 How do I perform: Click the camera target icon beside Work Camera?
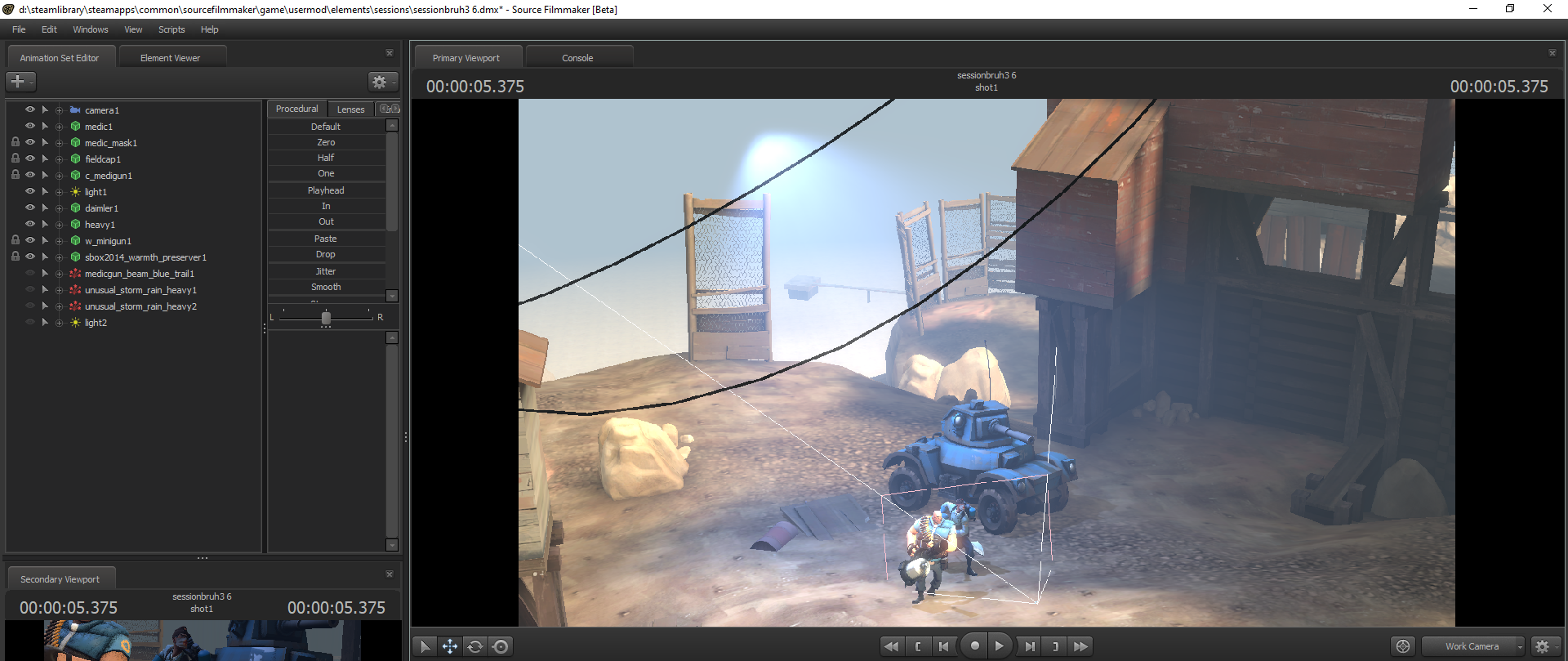coord(1403,646)
